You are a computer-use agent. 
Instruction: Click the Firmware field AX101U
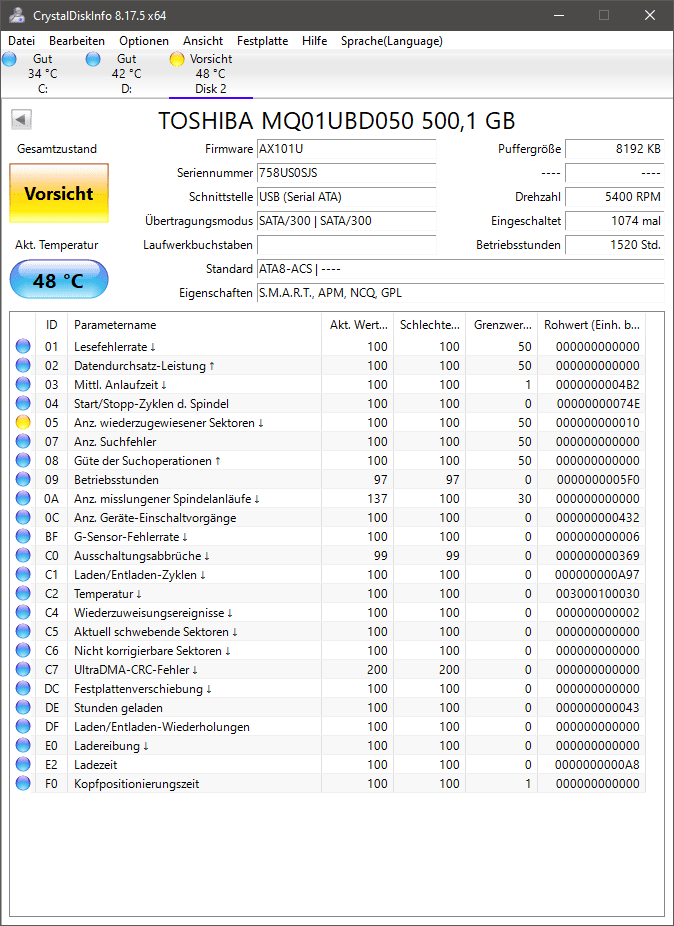click(x=347, y=149)
